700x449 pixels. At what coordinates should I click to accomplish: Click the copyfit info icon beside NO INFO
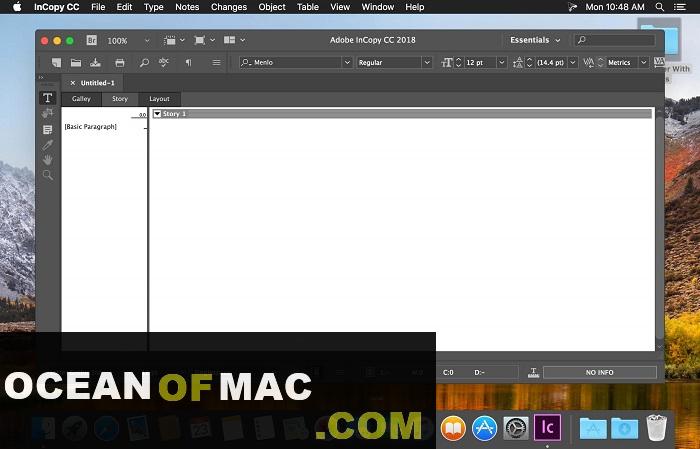tap(533, 373)
